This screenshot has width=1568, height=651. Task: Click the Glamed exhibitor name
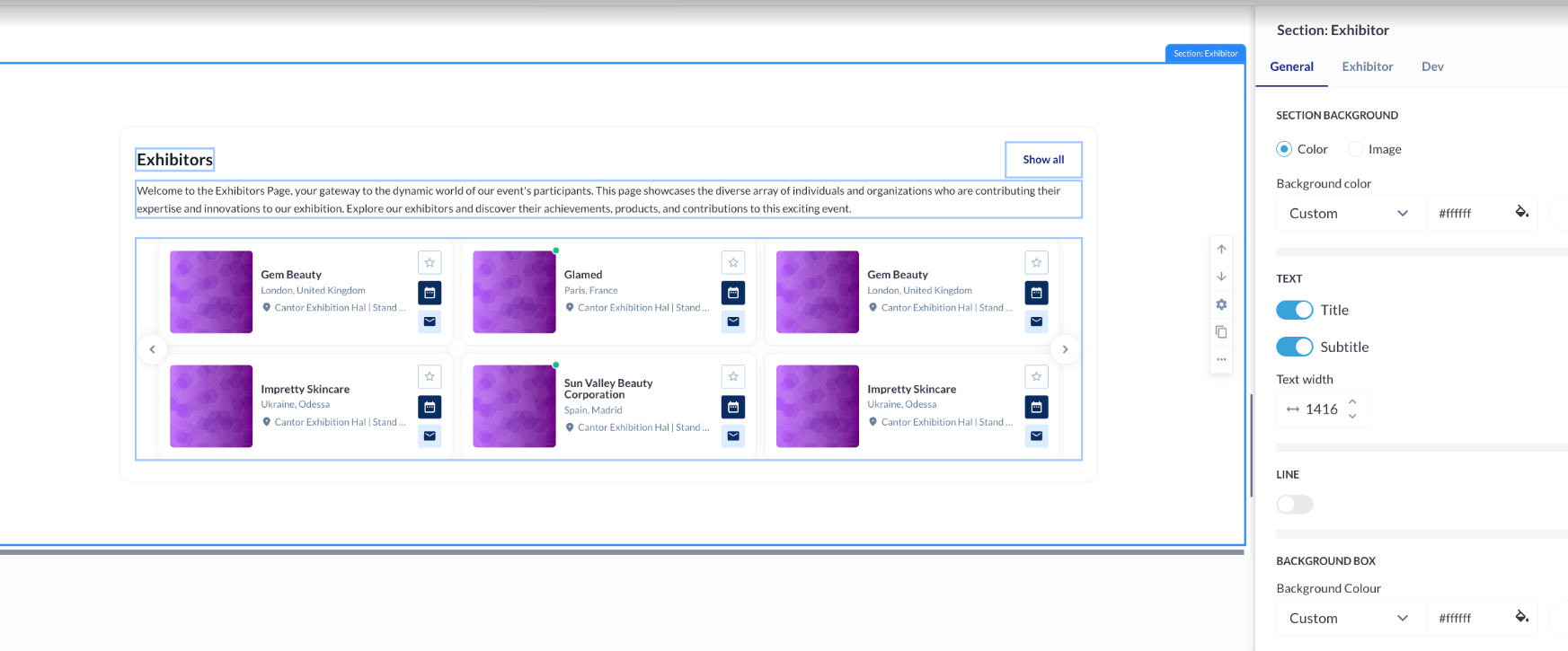[583, 275]
